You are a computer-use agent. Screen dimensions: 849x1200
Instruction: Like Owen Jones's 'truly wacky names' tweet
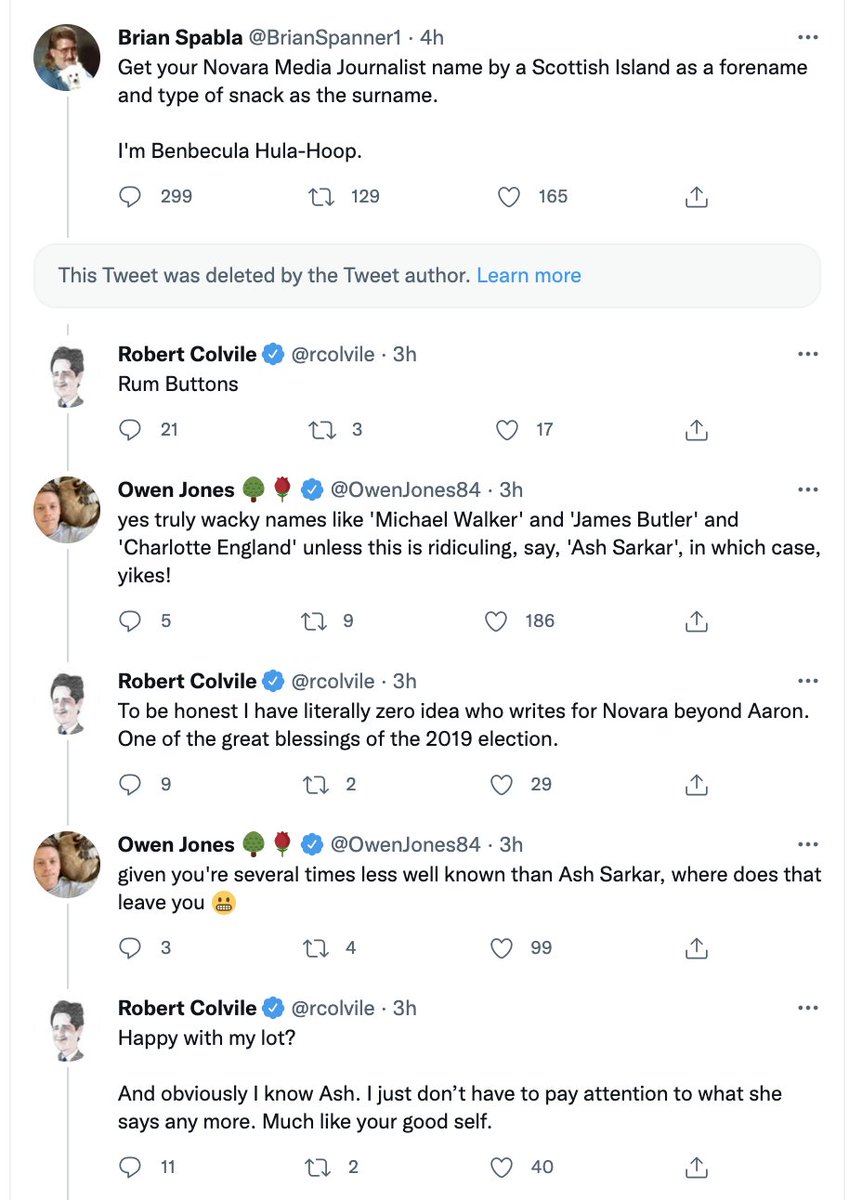click(496, 621)
